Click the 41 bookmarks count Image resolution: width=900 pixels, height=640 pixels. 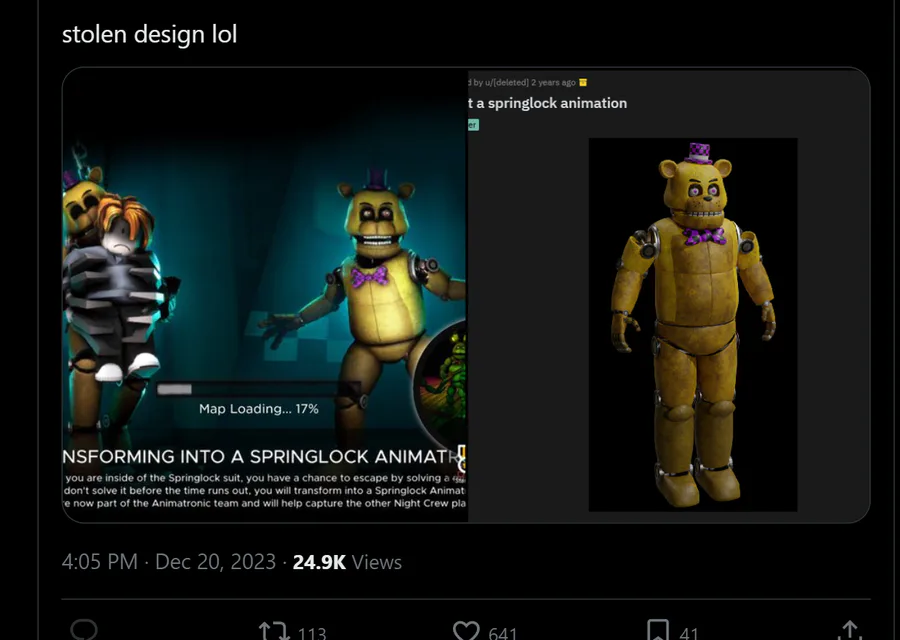(689, 633)
